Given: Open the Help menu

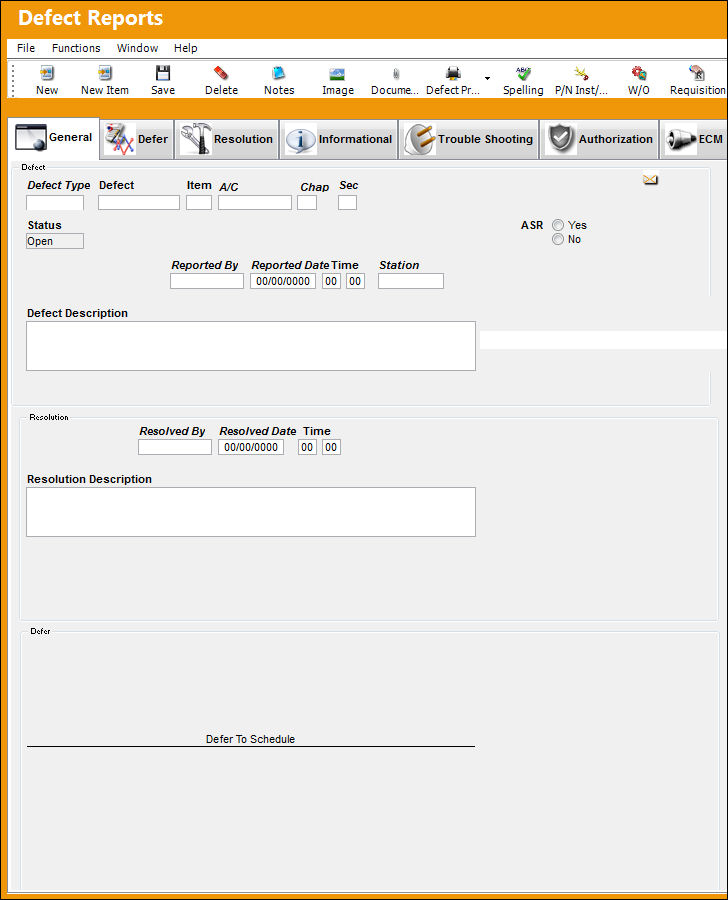Looking at the screenshot, I should 185,48.
